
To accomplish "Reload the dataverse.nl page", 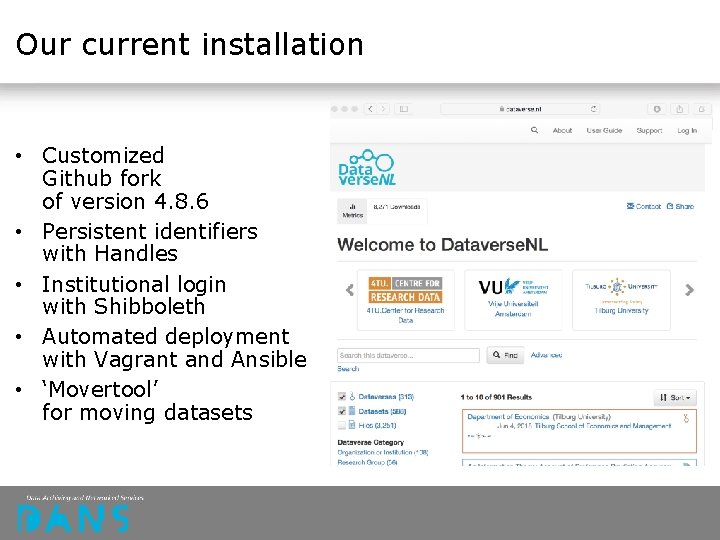I will (x=593, y=109).
